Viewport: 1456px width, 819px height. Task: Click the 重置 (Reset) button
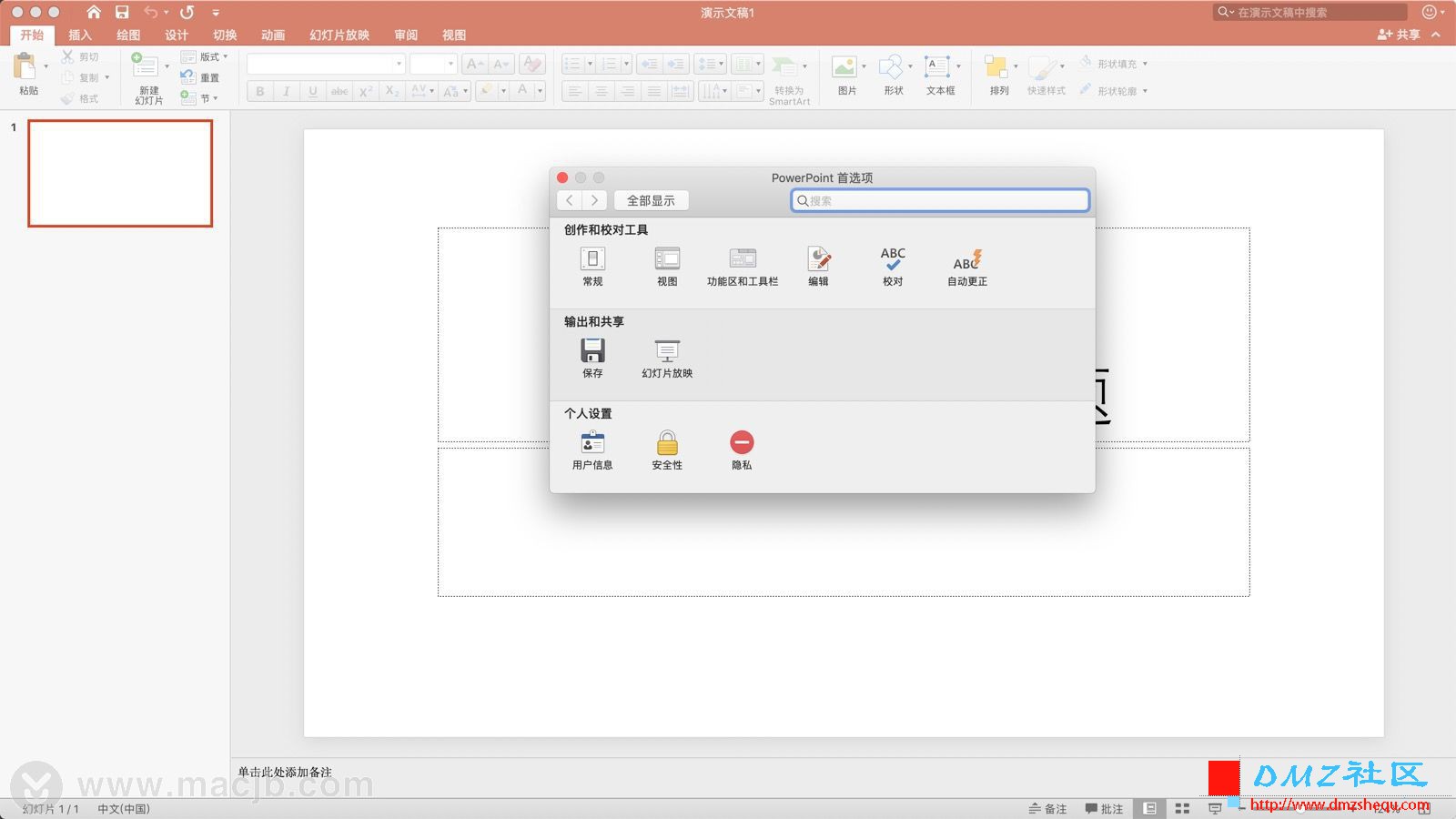pos(201,77)
